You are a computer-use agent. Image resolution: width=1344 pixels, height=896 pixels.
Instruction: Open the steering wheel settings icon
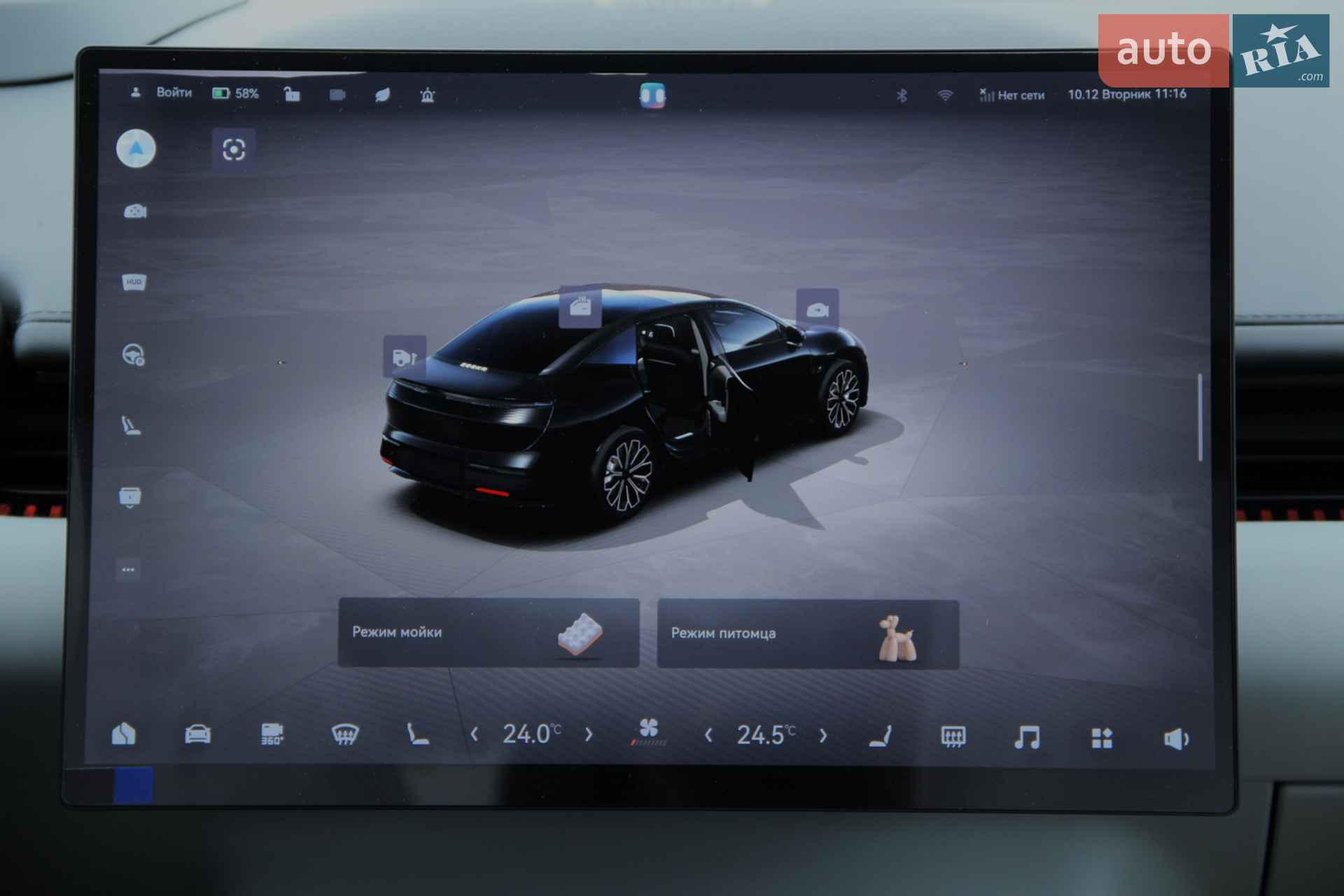click(133, 355)
